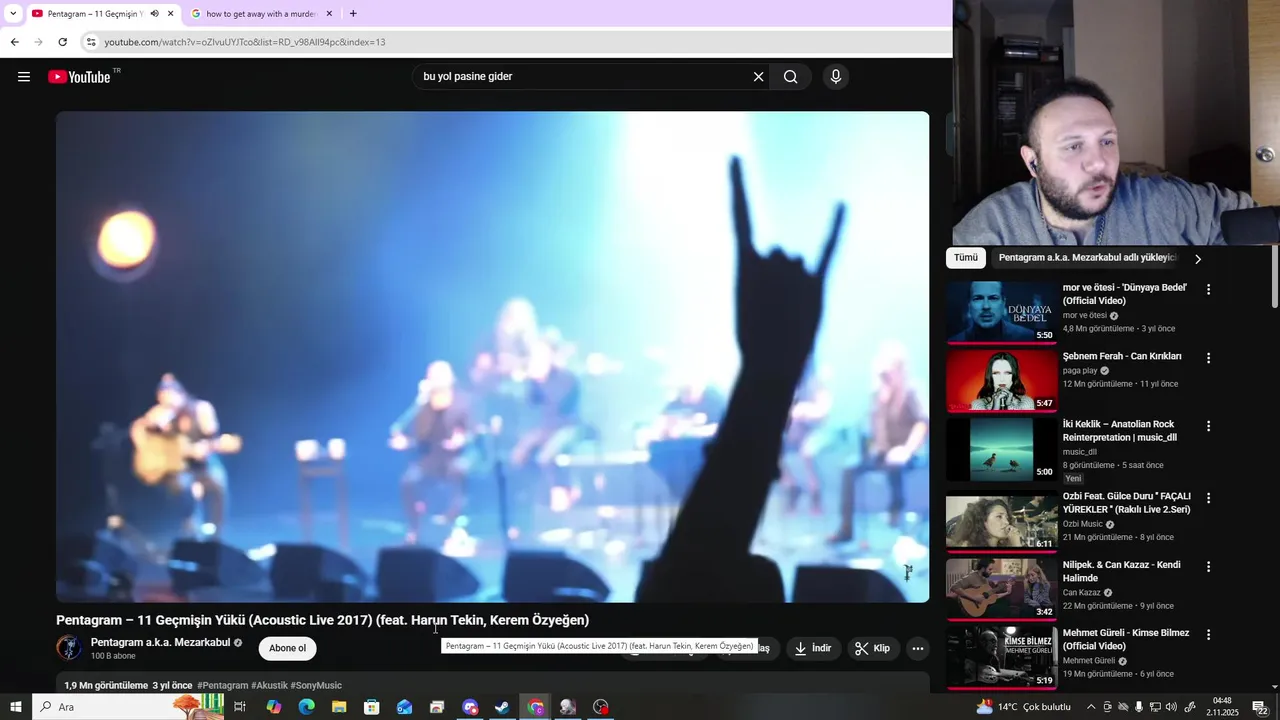This screenshot has width=1280, height=720.
Task: Click the 'mor ve ötesi' channel name
Action: click(x=1085, y=316)
